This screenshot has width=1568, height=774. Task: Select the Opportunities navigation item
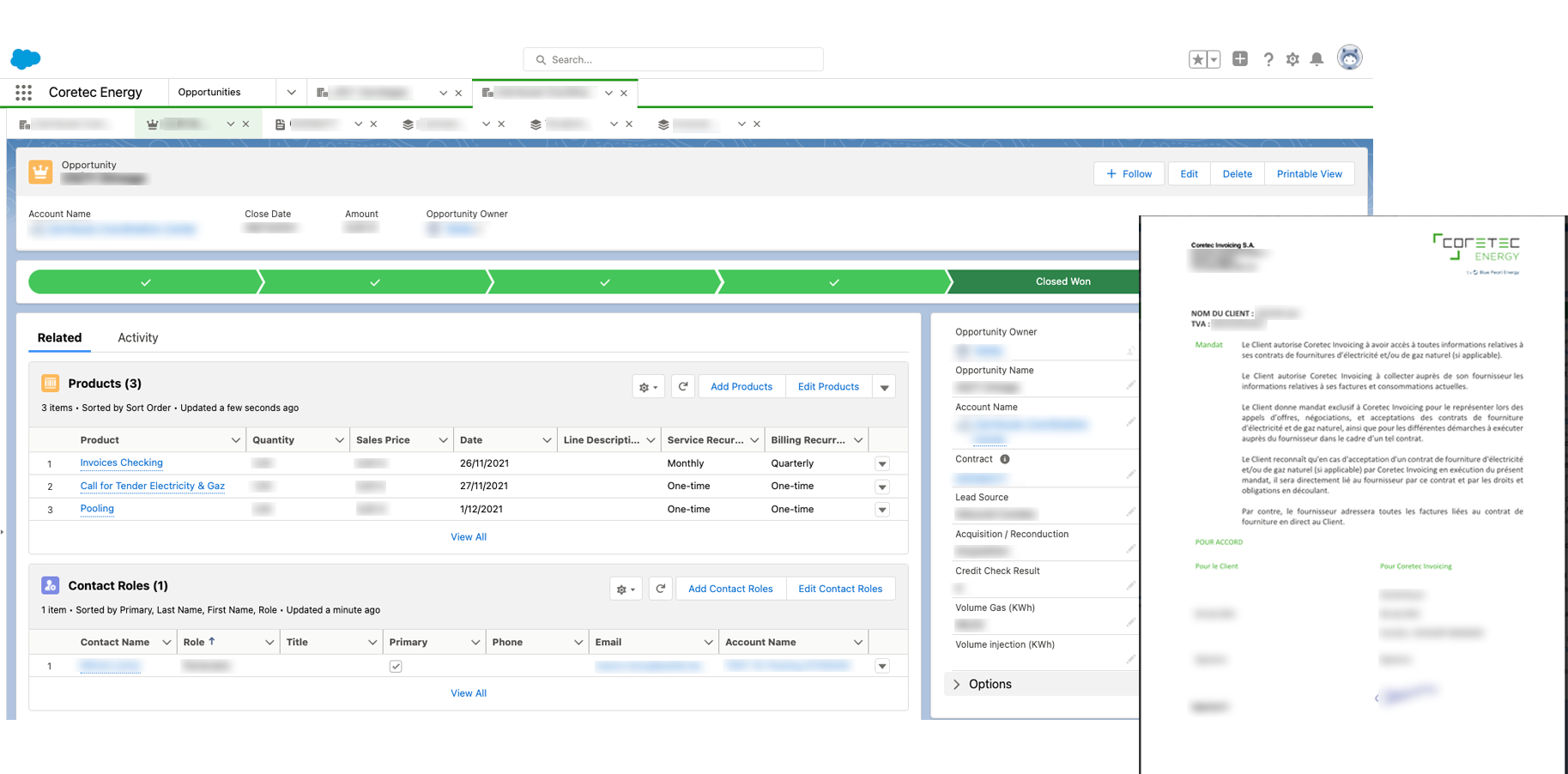coord(209,92)
